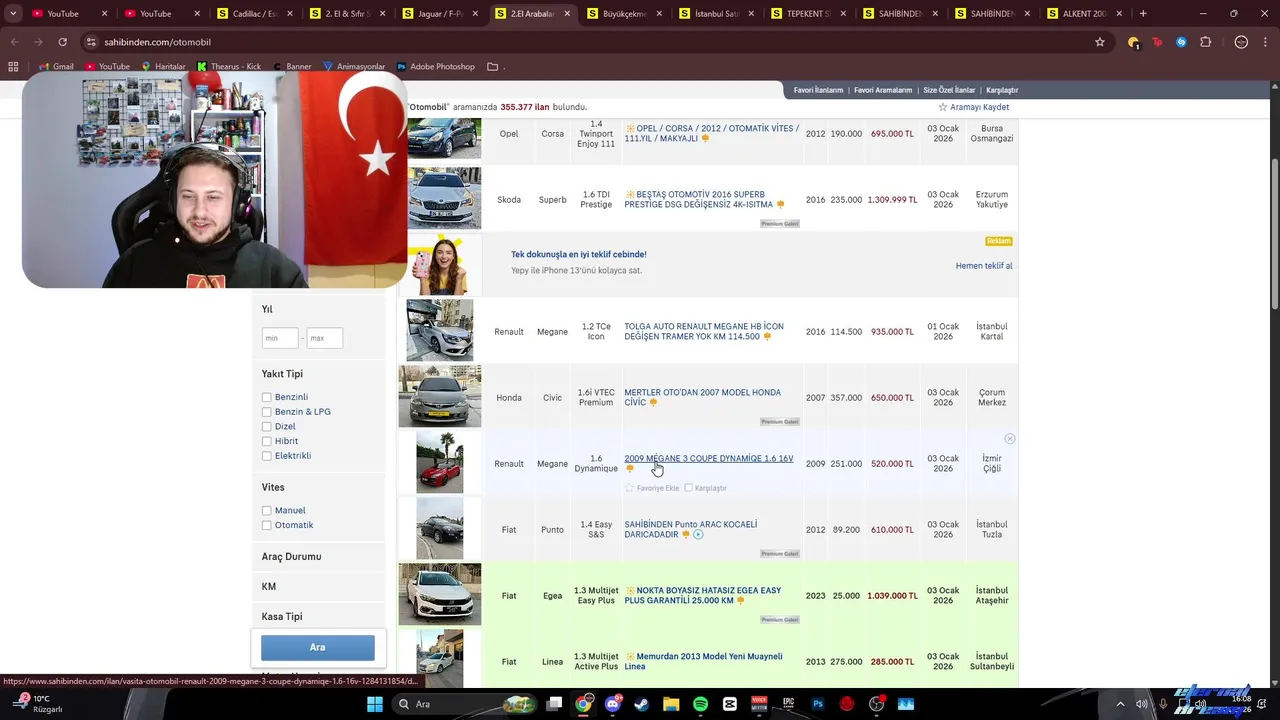Check the Dizel fuel option
Screen dimensions: 1280x720
click(267, 426)
